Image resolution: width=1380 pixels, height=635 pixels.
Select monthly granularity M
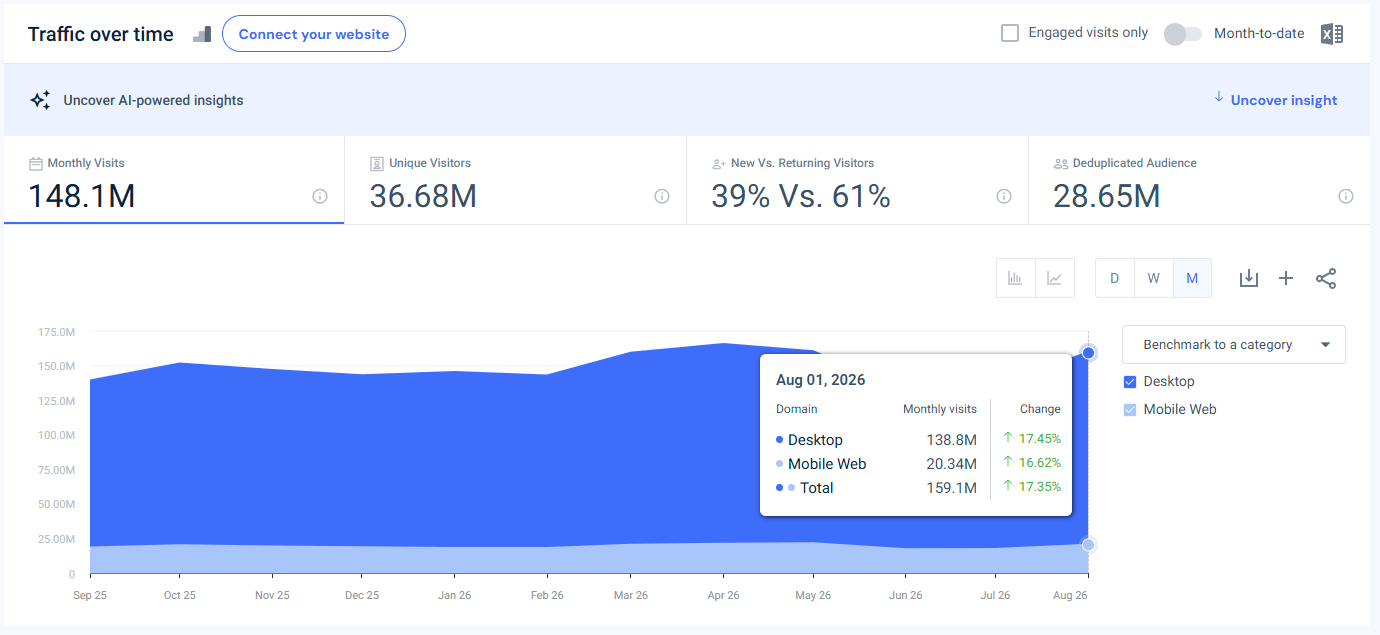point(1192,278)
